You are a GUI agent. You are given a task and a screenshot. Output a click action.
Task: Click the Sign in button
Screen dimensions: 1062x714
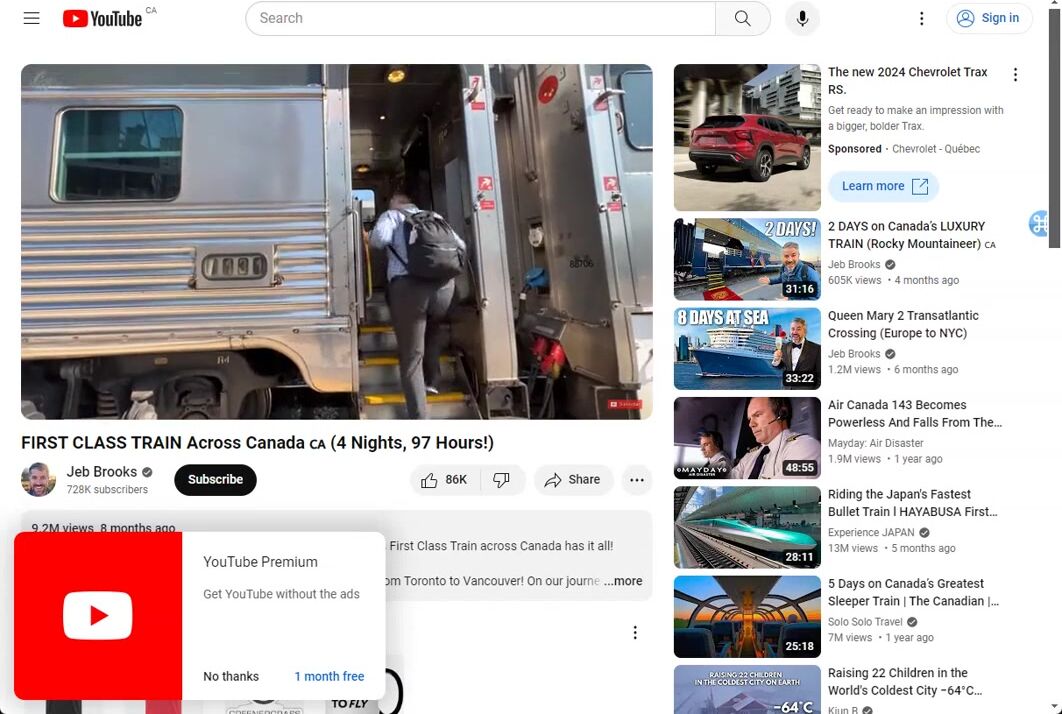(988, 18)
